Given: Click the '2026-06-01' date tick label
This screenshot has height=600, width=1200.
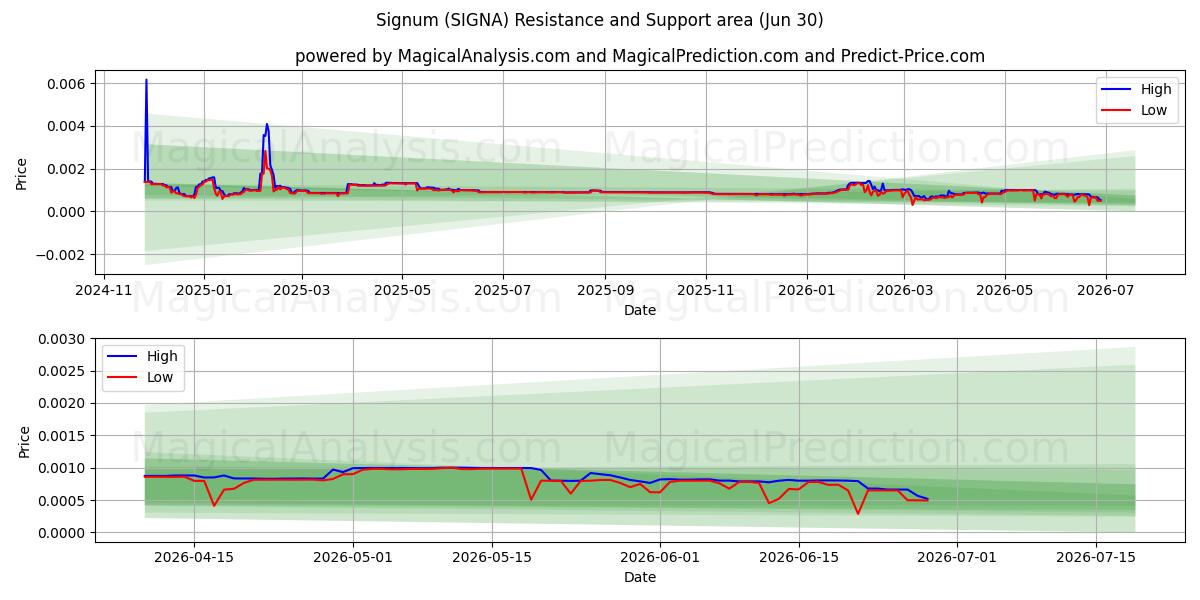Looking at the screenshot, I should pos(660,557).
